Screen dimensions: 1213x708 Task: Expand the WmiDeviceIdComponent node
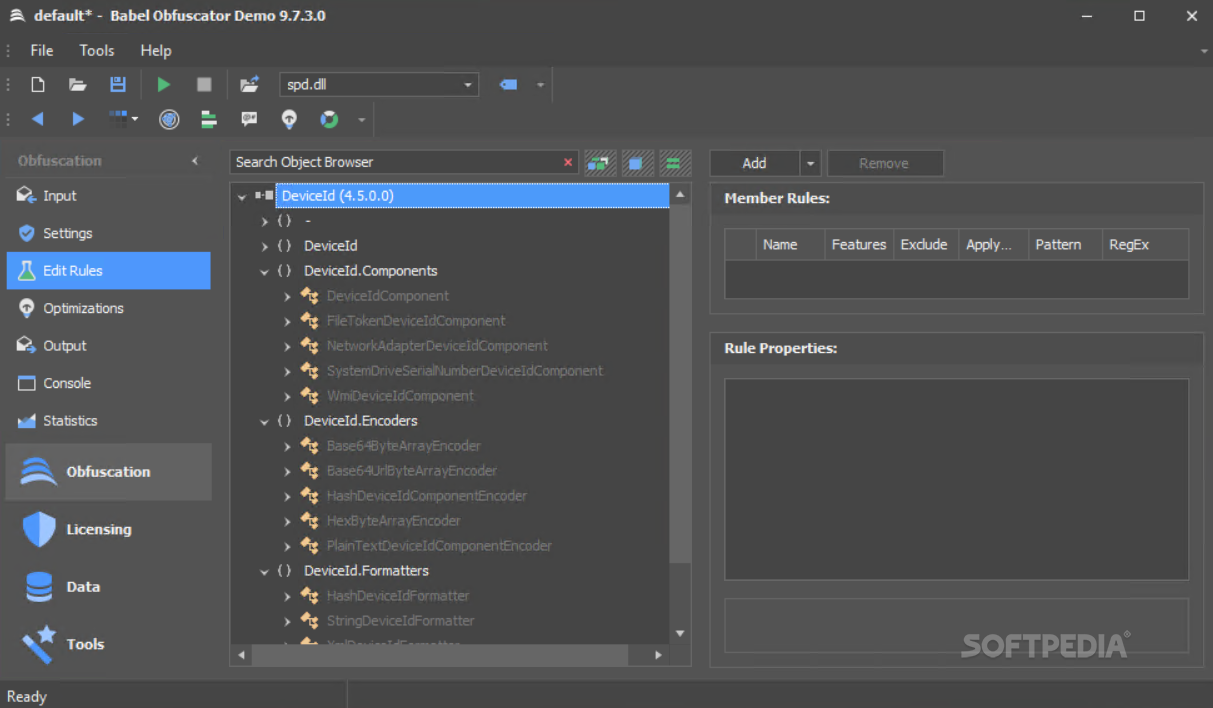[x=287, y=396]
